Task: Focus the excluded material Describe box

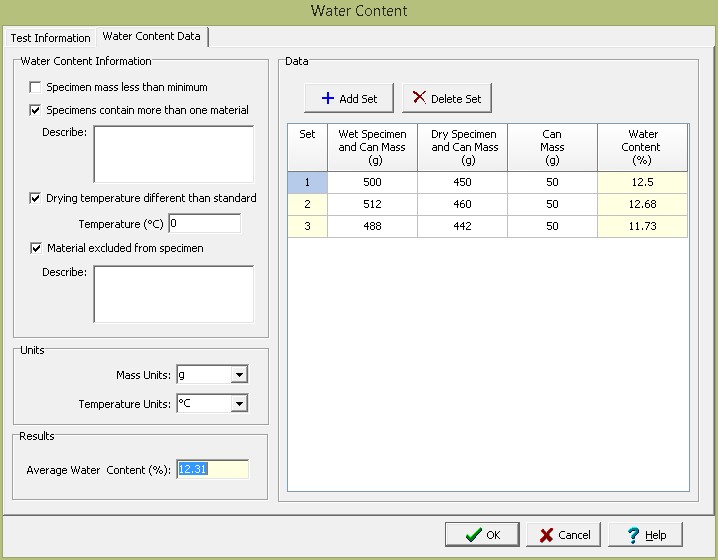Action: point(173,293)
